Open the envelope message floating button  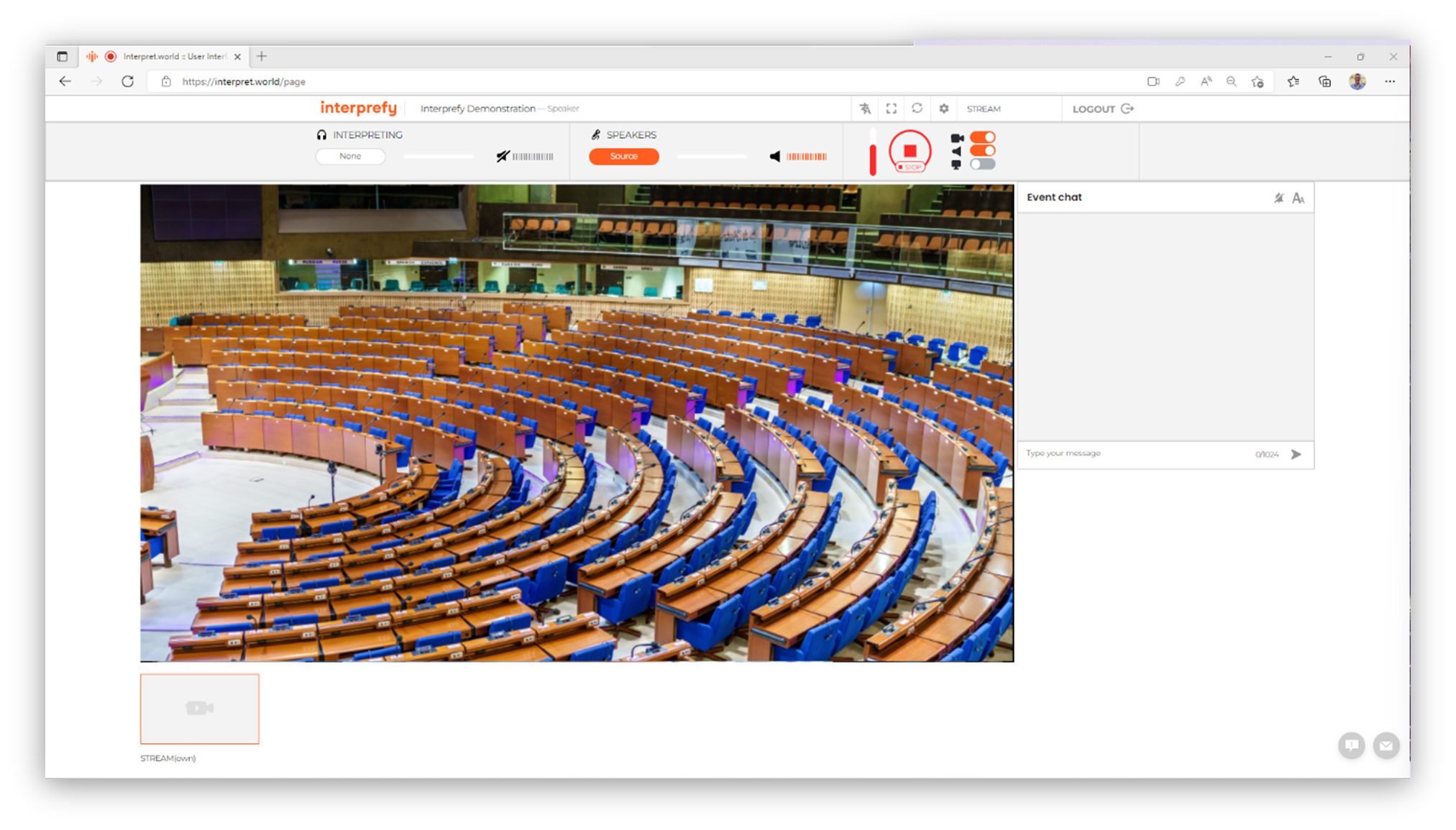[1386, 745]
